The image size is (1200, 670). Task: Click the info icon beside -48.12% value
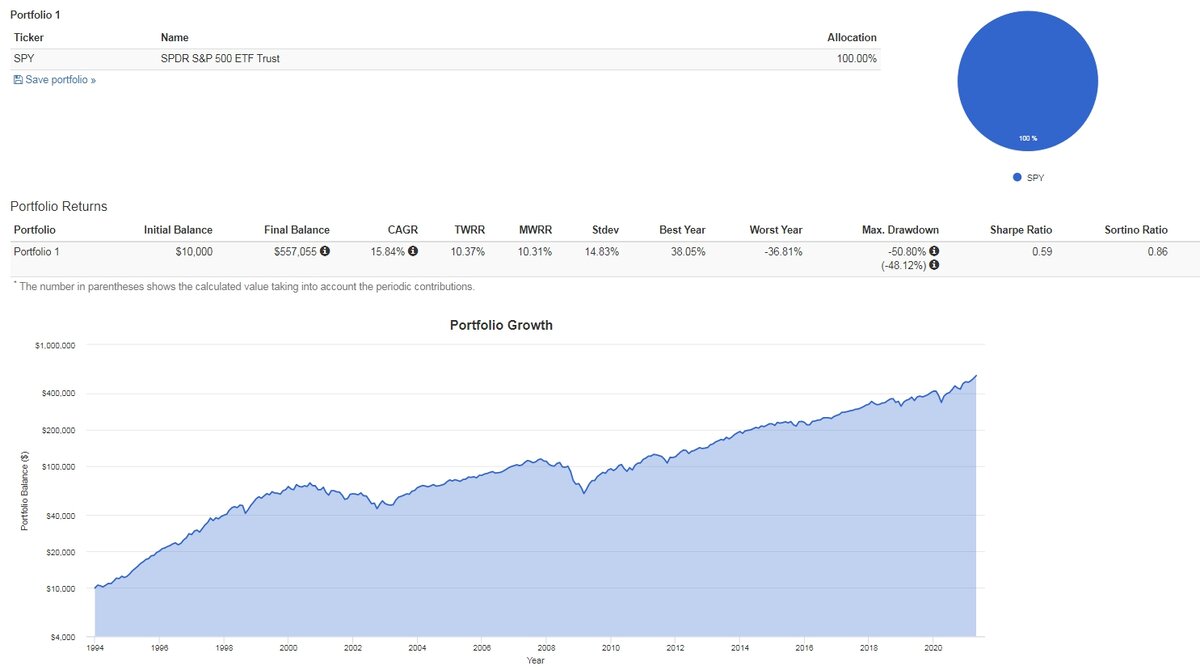pyautogui.click(x=934, y=264)
